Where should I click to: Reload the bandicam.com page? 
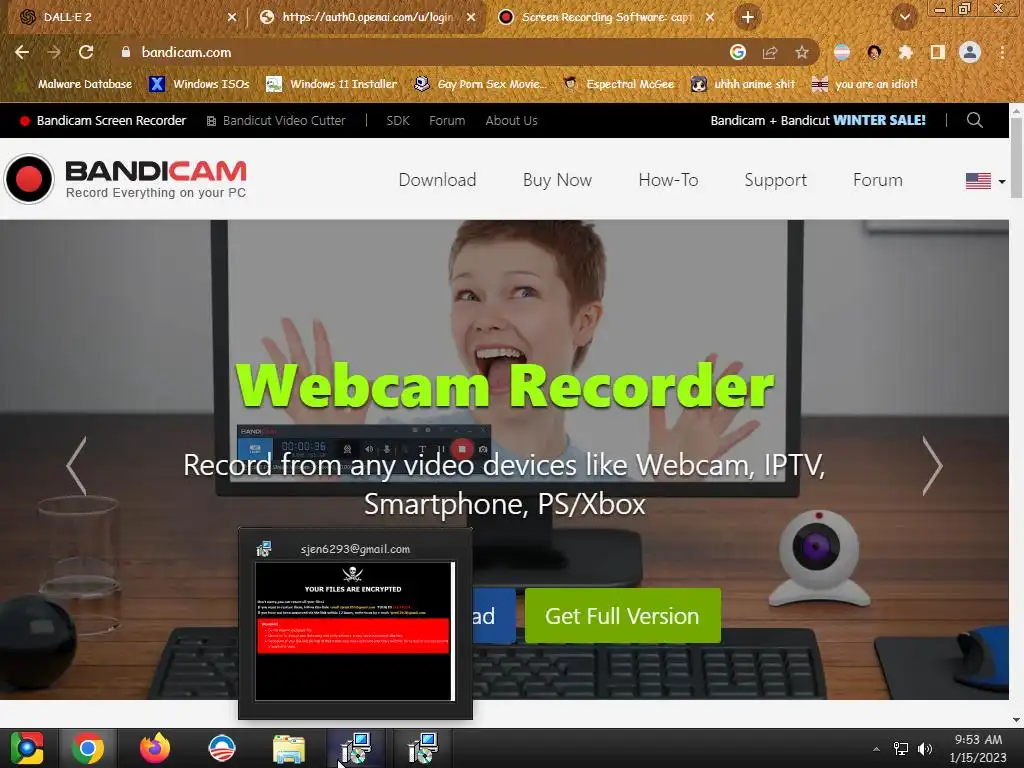point(86,52)
